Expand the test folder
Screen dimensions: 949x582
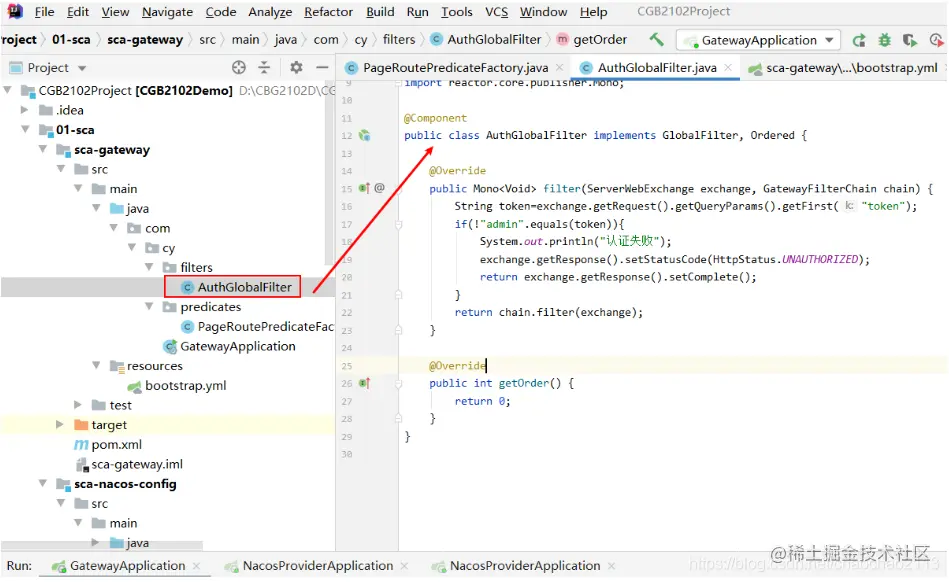click(78, 405)
